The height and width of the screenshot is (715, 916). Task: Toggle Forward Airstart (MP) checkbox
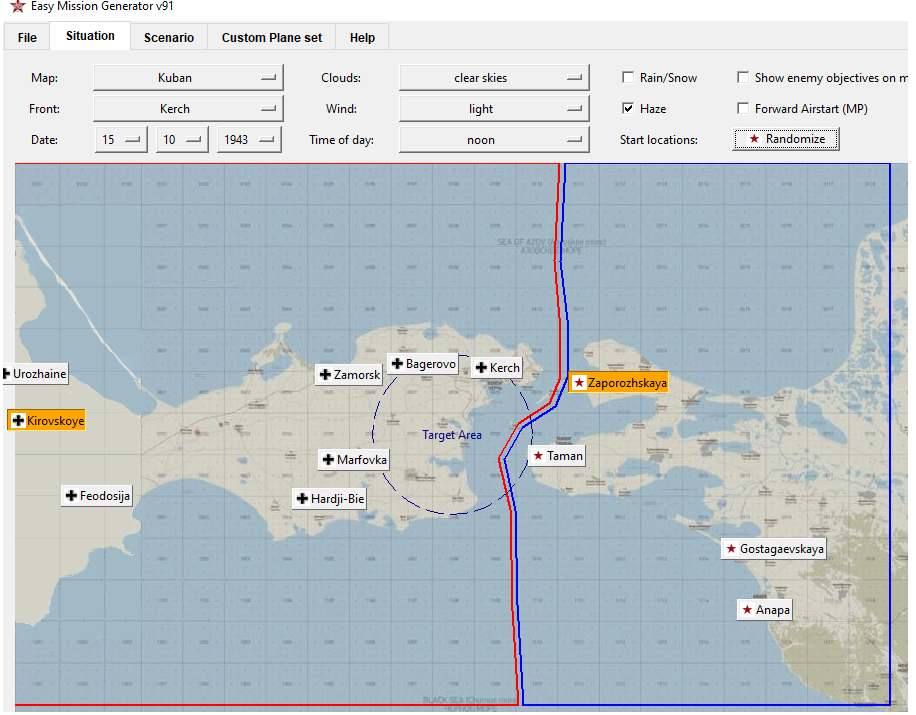pyautogui.click(x=743, y=109)
